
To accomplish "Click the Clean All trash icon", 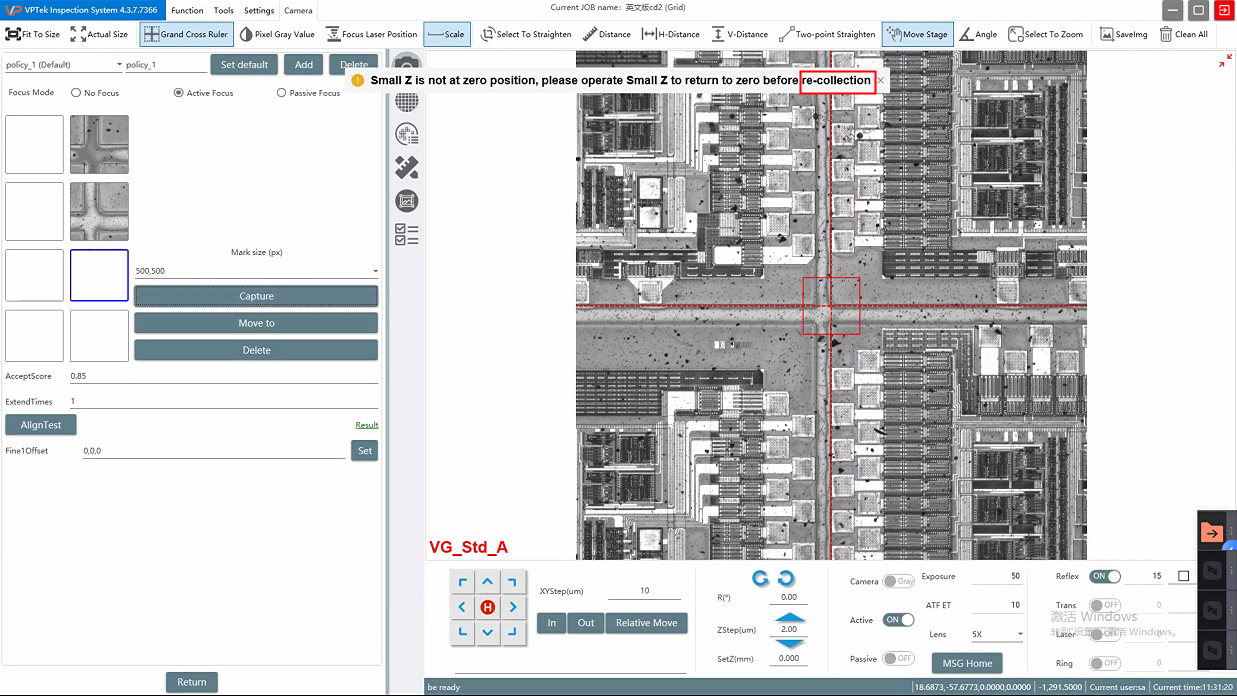I will click(x=1166, y=34).
